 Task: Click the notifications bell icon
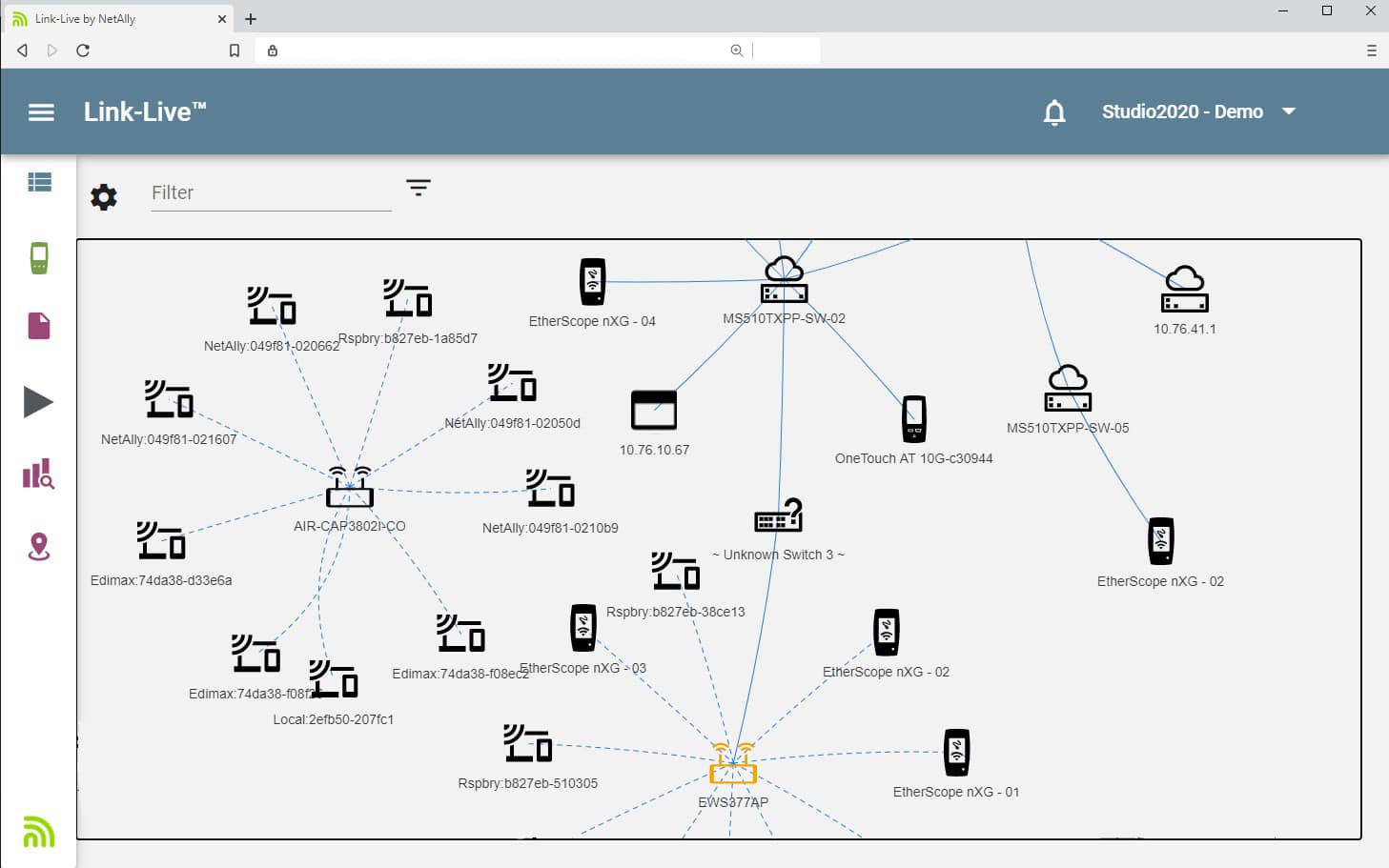pos(1053,112)
